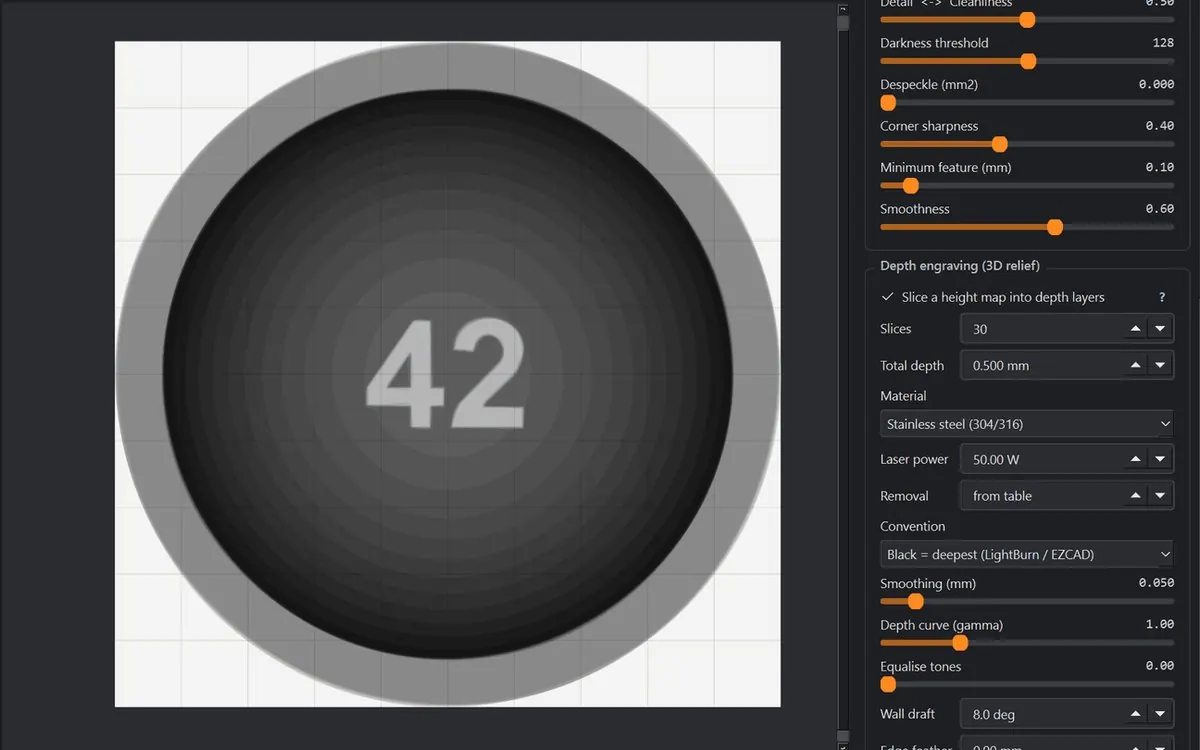Click the Corner sharpness value 0.40
The image size is (1200, 750).
[x=1160, y=126]
